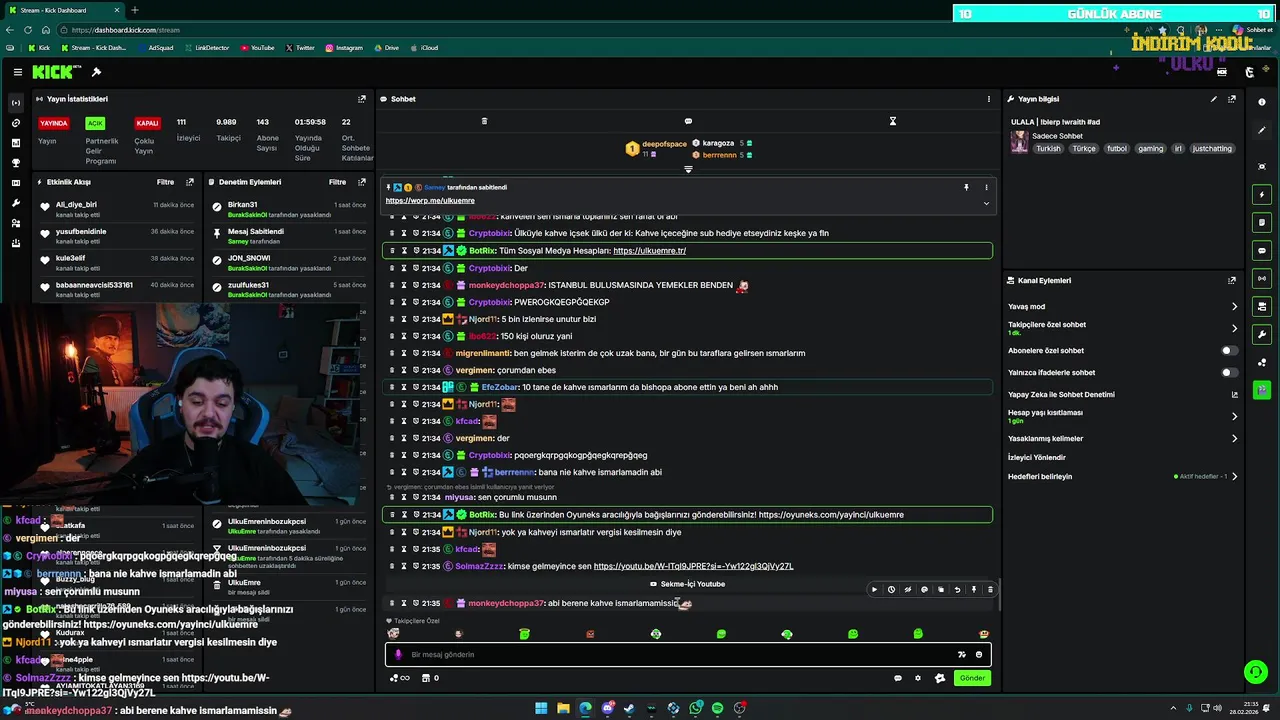The width and height of the screenshot is (1280, 720).
Task: Click the timeout clock in message action bar
Action: (891, 589)
